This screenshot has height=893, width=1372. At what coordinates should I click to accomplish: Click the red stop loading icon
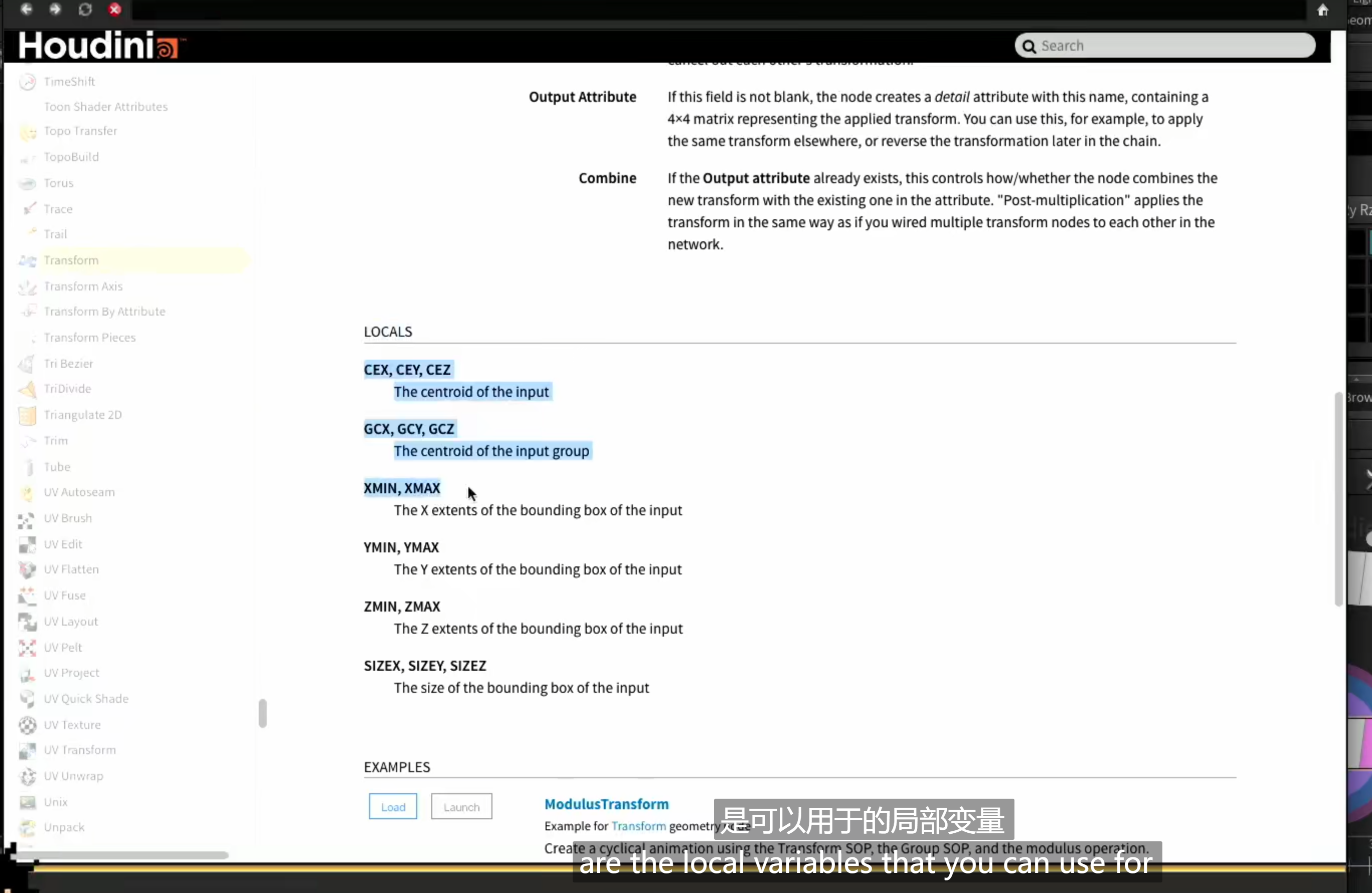(x=115, y=9)
